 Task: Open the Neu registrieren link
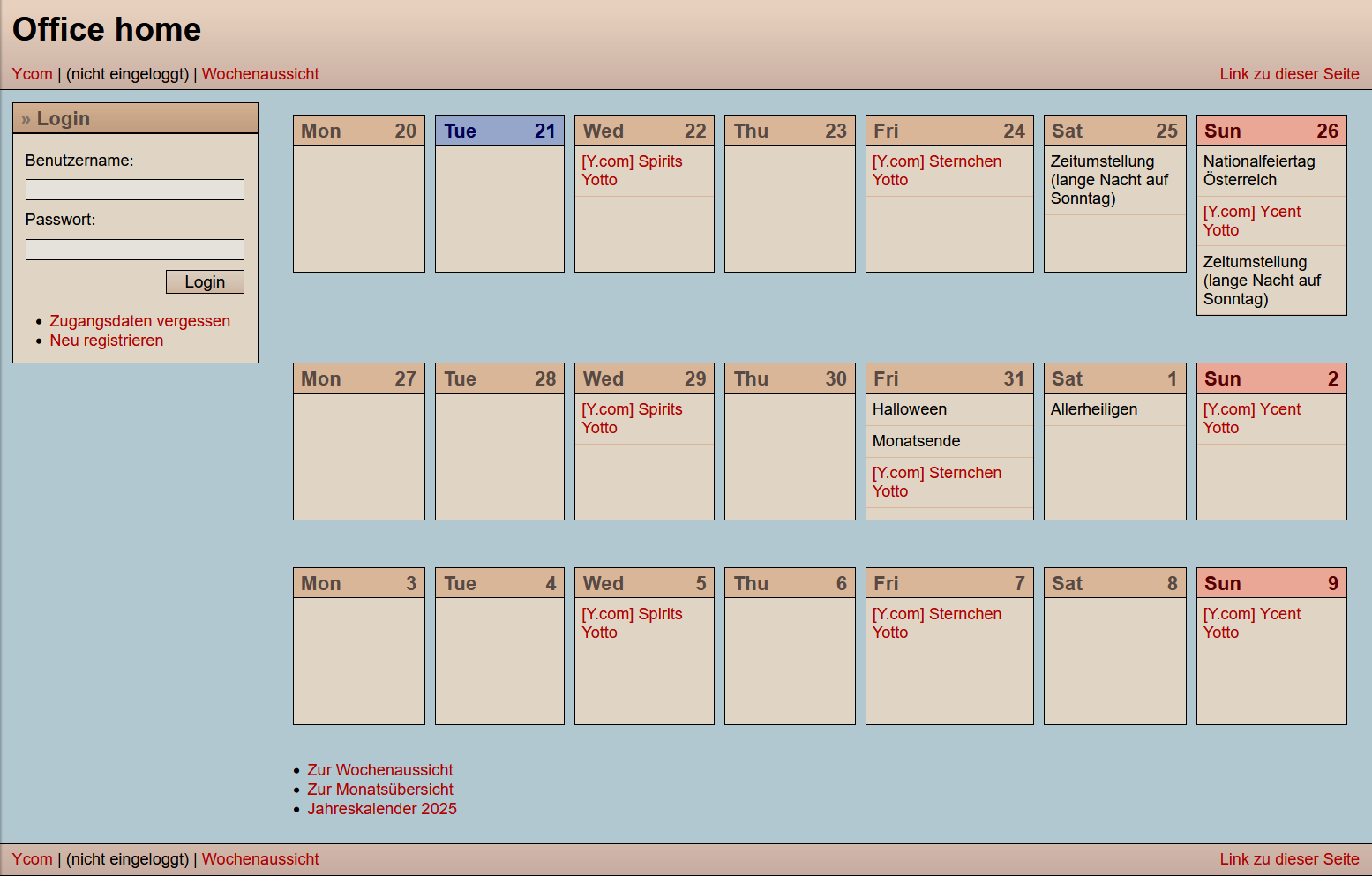coord(106,341)
